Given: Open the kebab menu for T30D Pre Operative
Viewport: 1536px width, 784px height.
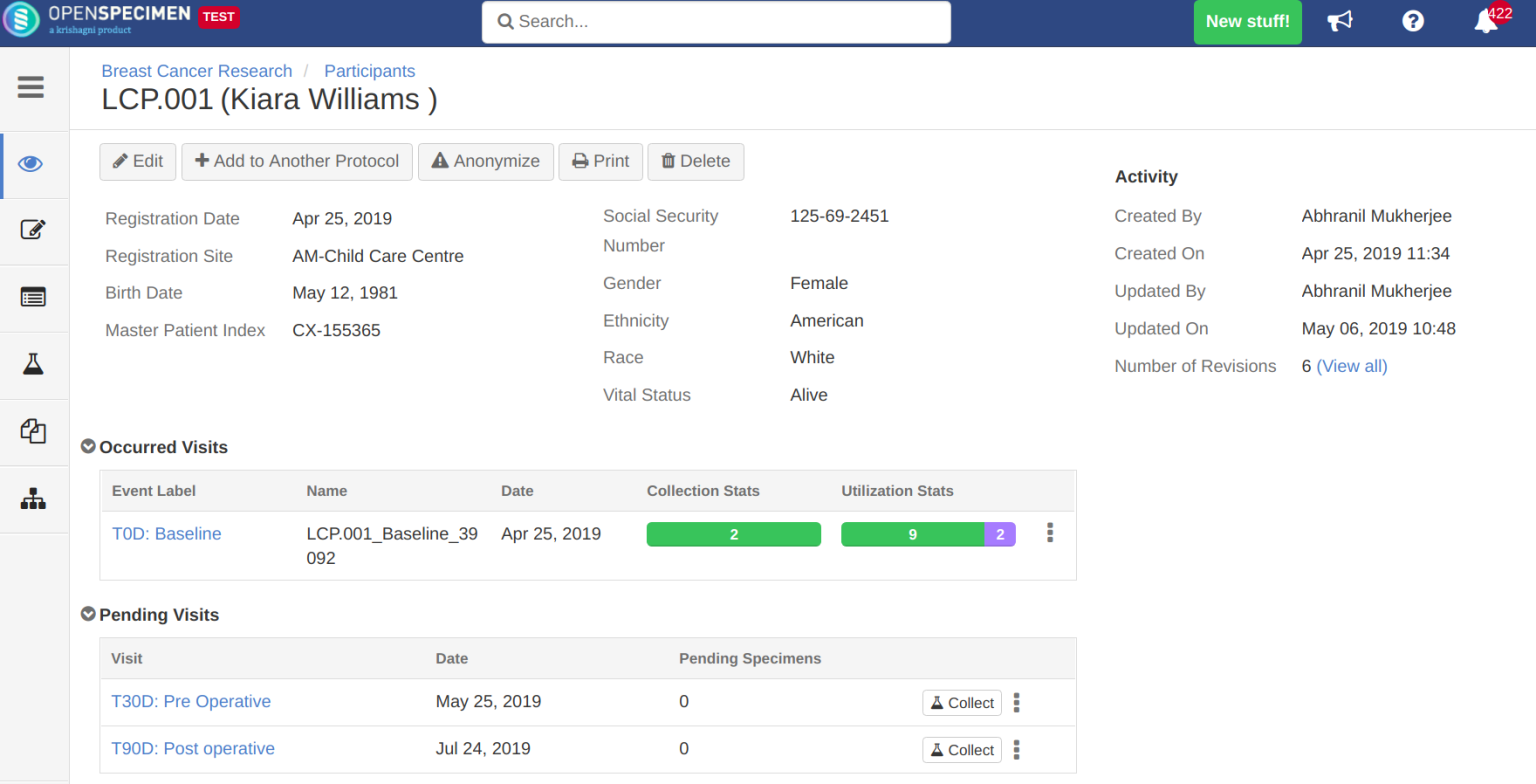Looking at the screenshot, I should click(x=1016, y=702).
